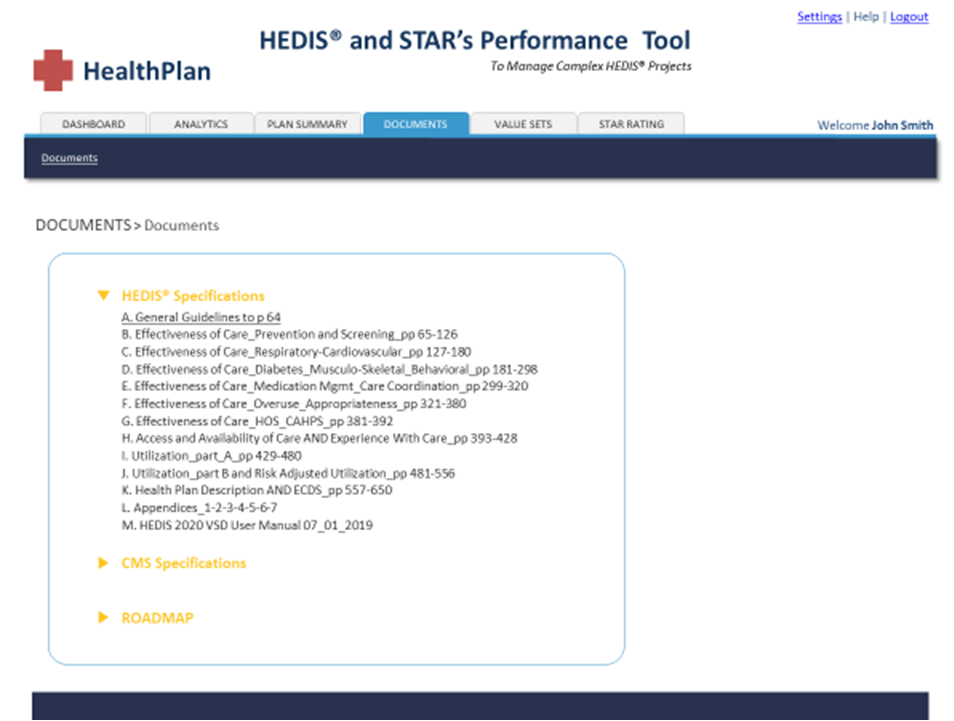The height and width of the screenshot is (721, 954).
Task: Open the Value Sets tab
Action: point(523,124)
